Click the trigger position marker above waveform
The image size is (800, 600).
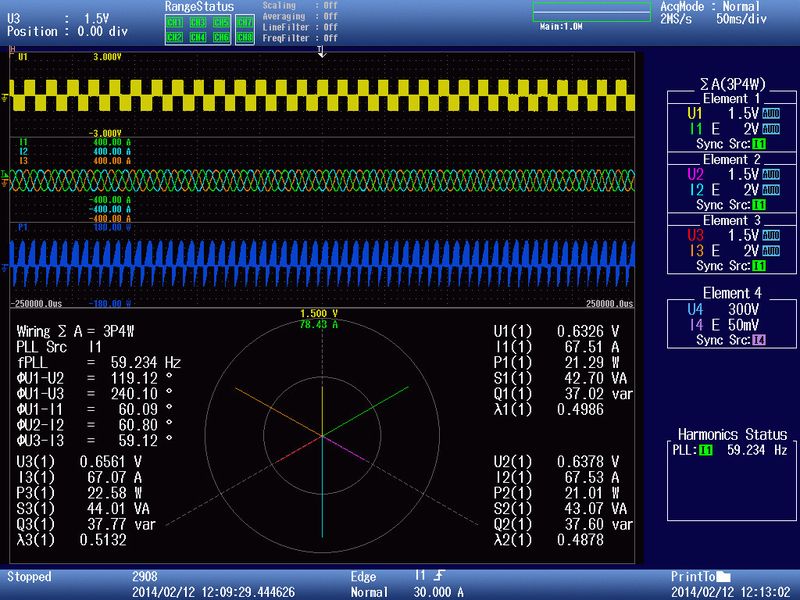pyautogui.click(x=320, y=50)
